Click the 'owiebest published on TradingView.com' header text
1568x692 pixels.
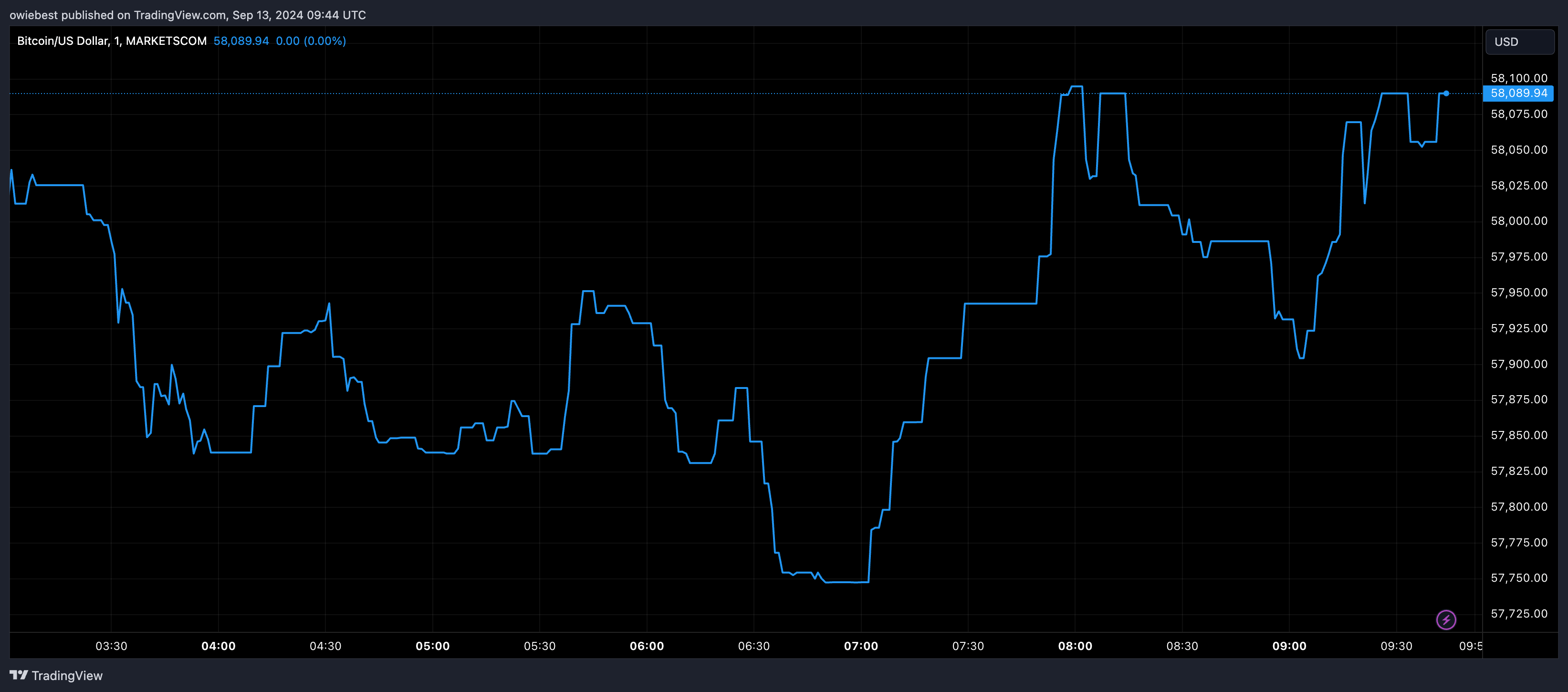click(x=188, y=15)
